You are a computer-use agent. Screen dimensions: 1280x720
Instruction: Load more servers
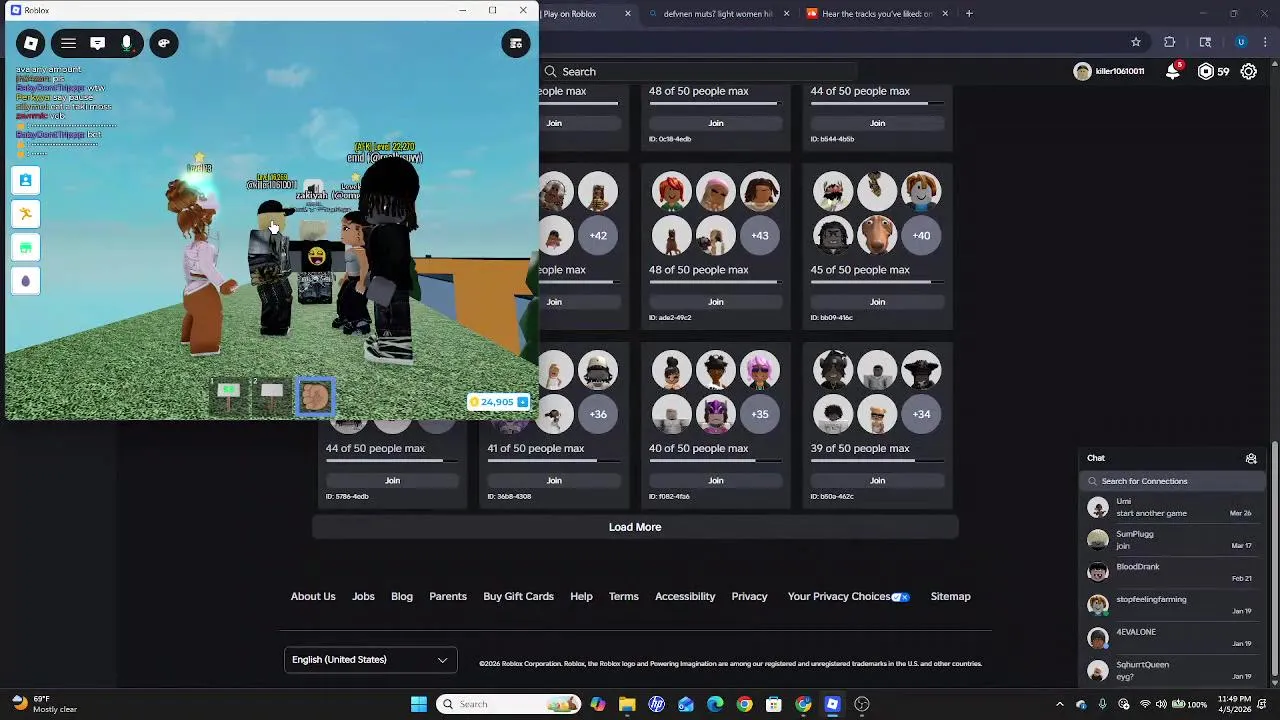point(635,527)
